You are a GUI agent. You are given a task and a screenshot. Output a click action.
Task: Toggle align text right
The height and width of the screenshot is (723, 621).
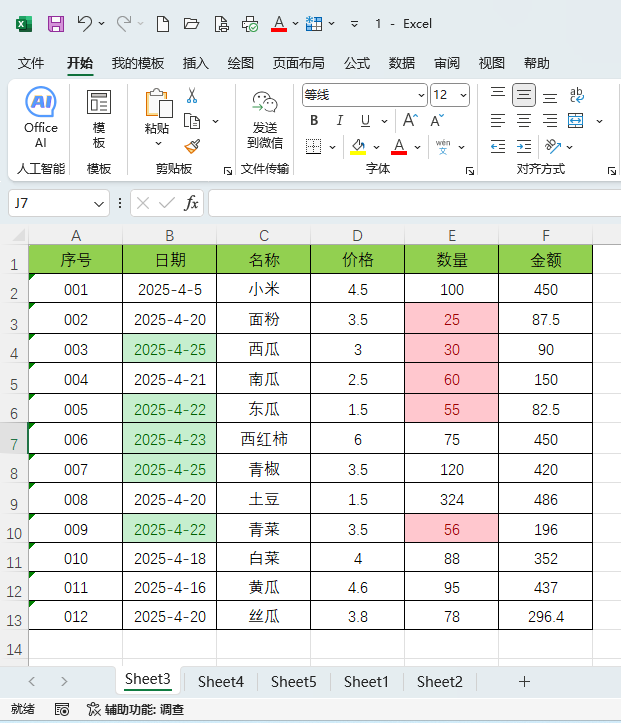pos(550,120)
